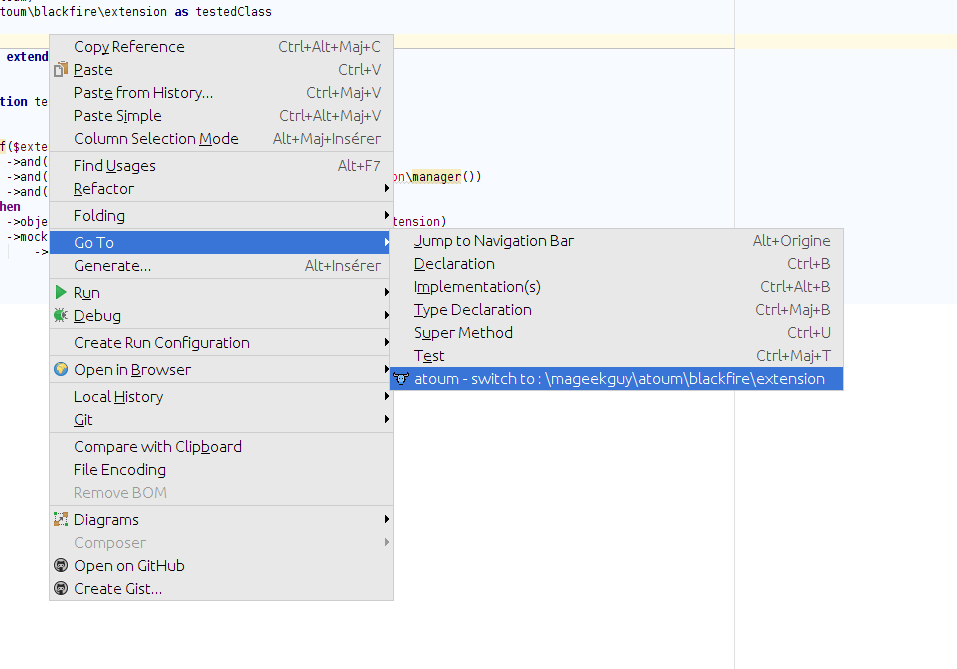Expand the Git submenu arrow
957x669 pixels.
(x=386, y=419)
